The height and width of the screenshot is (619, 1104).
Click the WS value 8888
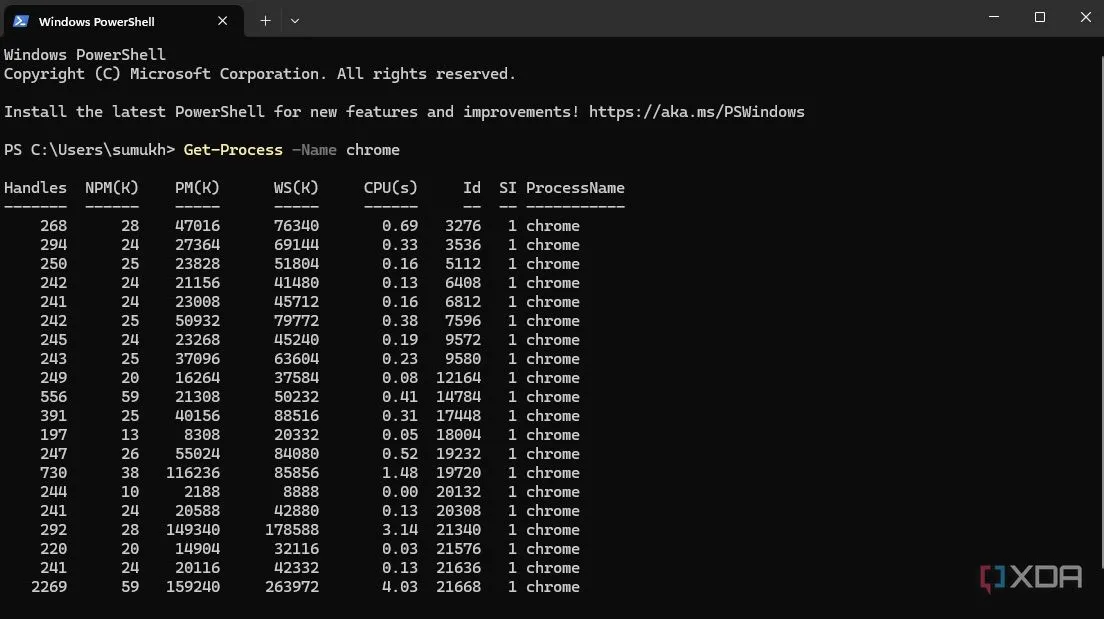click(301, 492)
